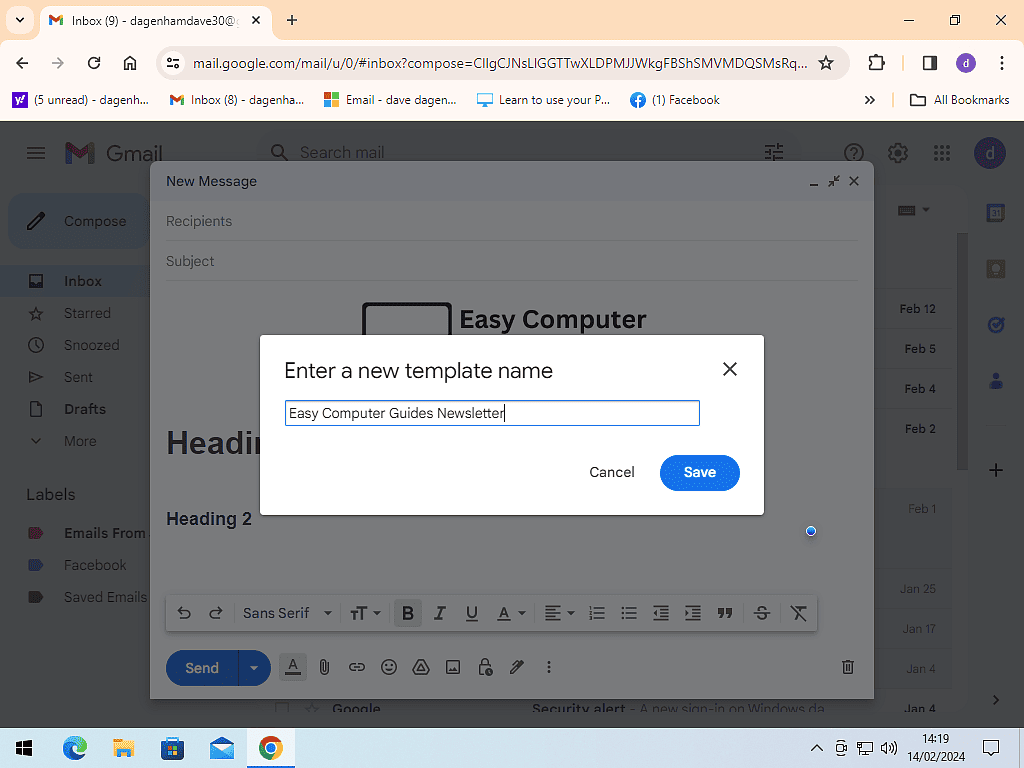Expand the text alignment dropdown
Image resolution: width=1024 pixels, height=768 pixels.
click(x=558, y=613)
